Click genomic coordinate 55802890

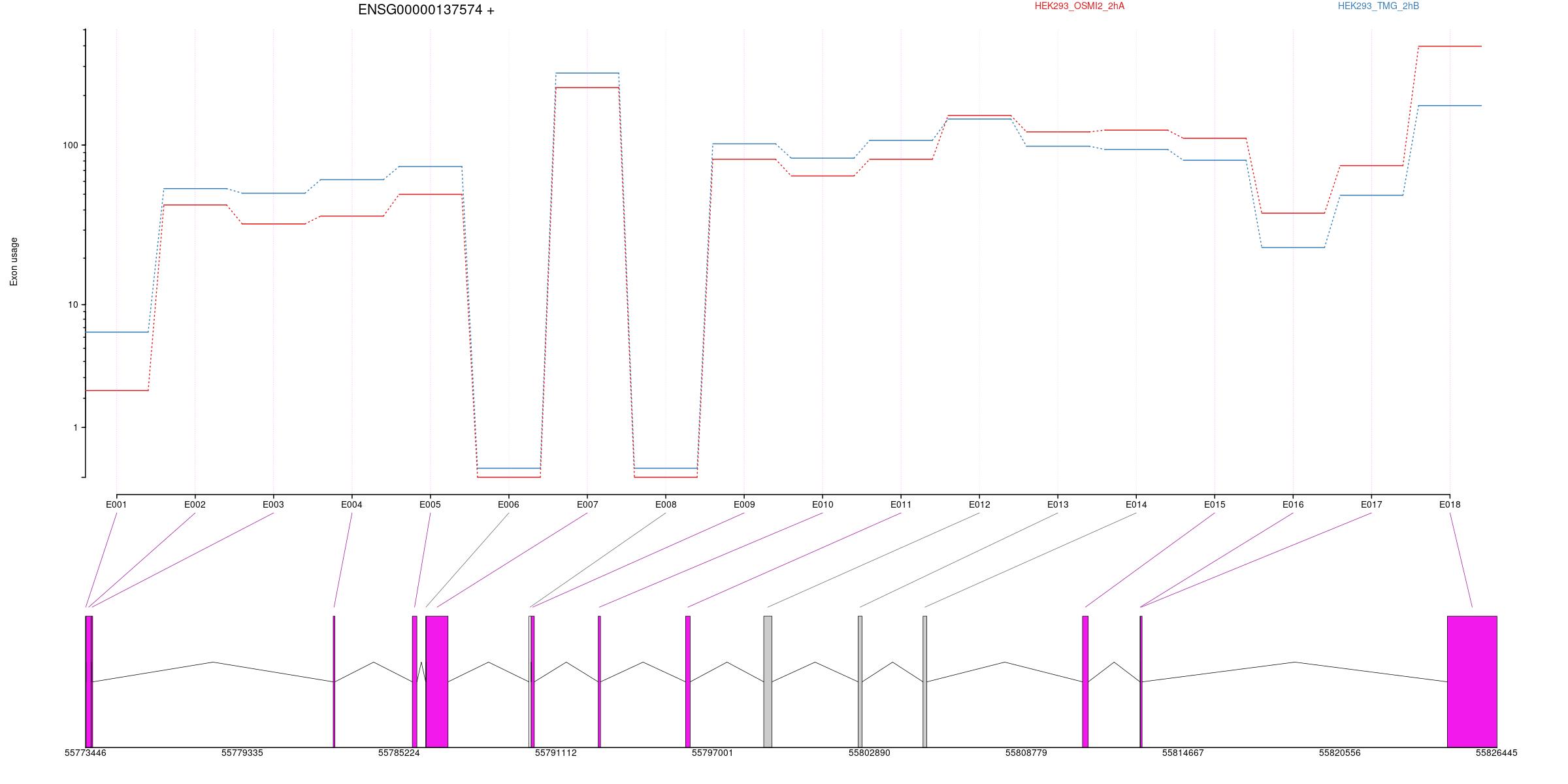[870, 753]
